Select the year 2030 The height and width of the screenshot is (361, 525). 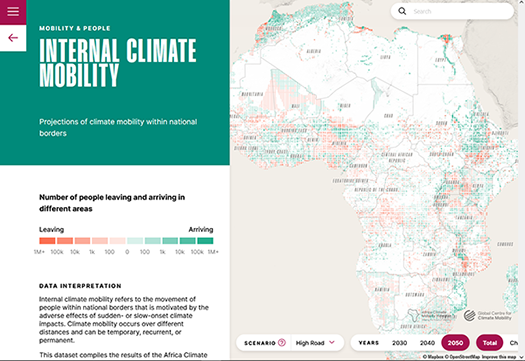[399, 343]
